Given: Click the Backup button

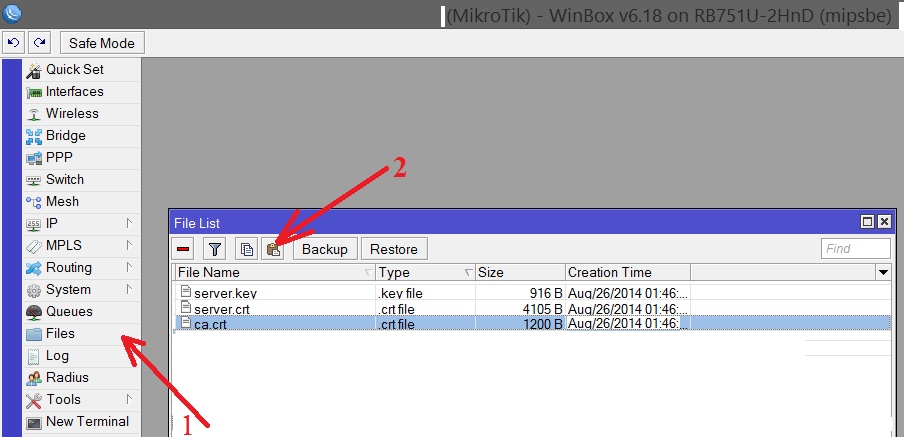Looking at the screenshot, I should (x=325, y=249).
